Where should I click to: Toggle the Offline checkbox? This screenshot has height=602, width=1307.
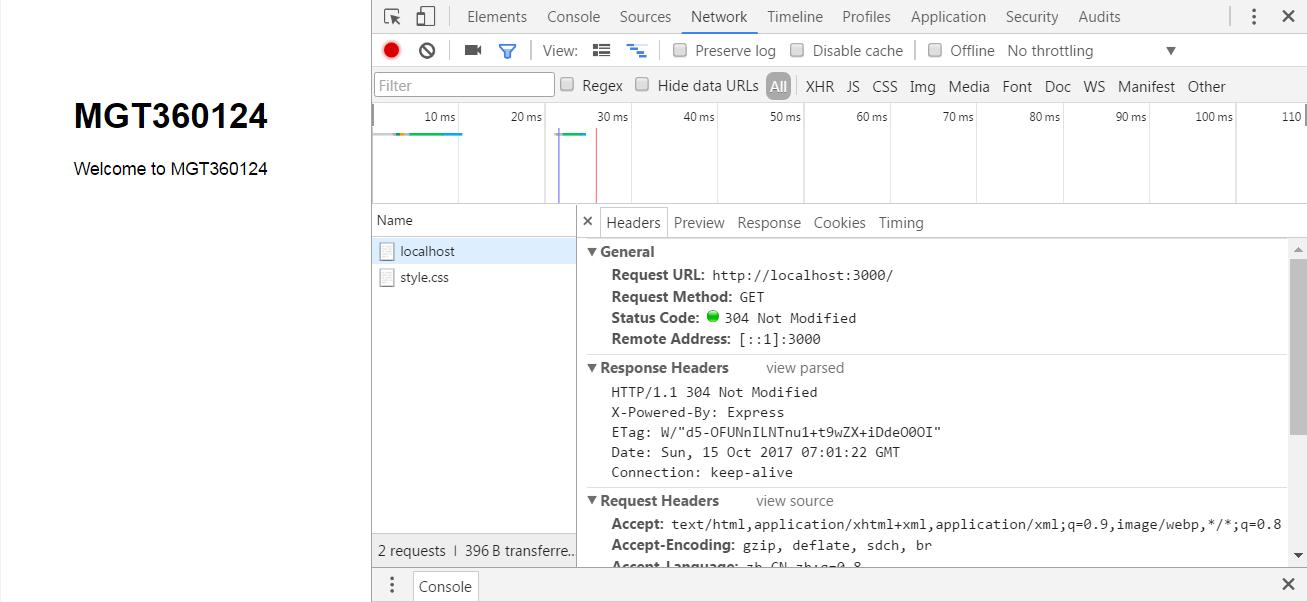point(935,50)
